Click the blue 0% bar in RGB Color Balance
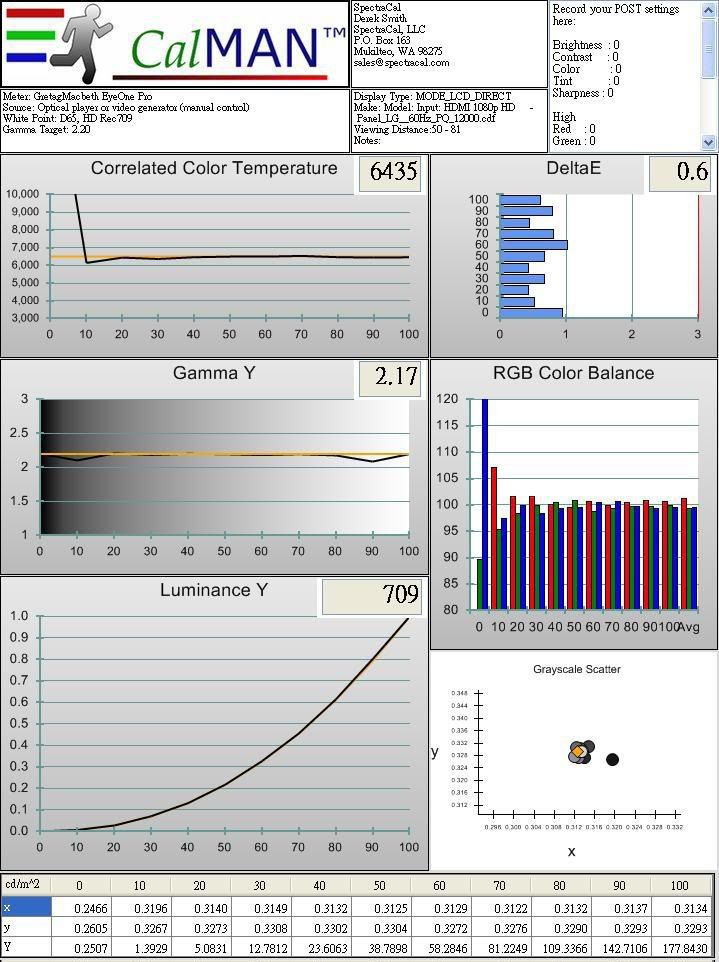Viewport: 719px width, 962px height. [x=485, y=504]
